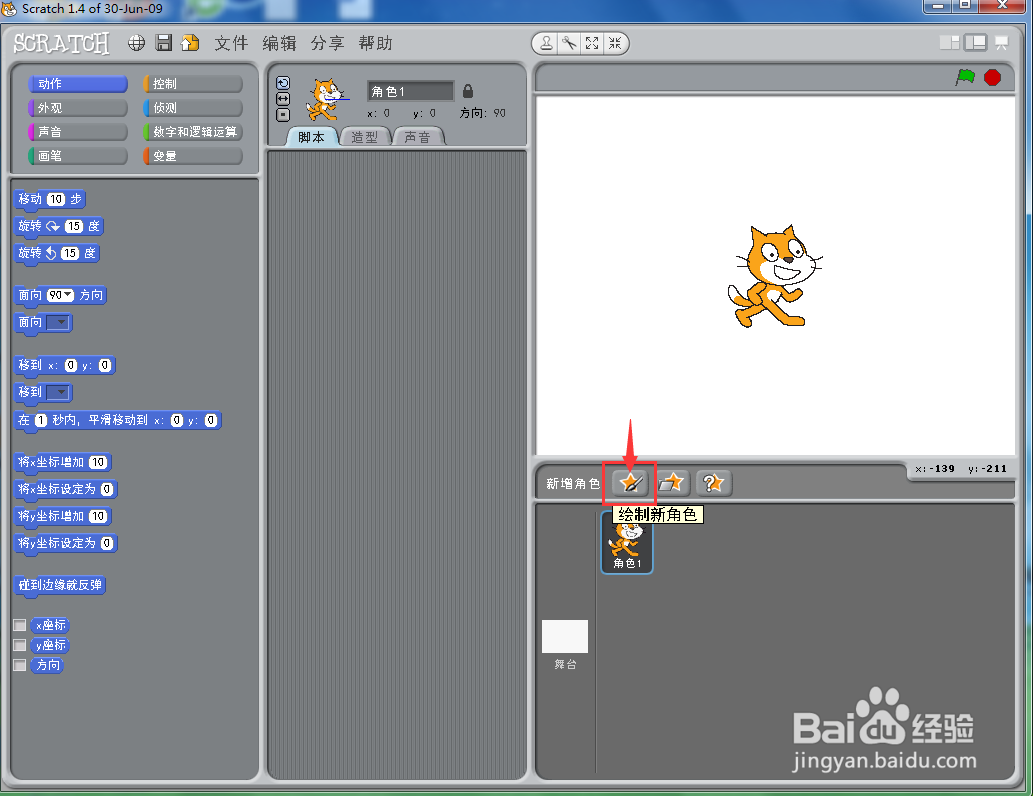This screenshot has height=796, width=1033.
Task: Select the 外观 block category
Action: click(78, 107)
